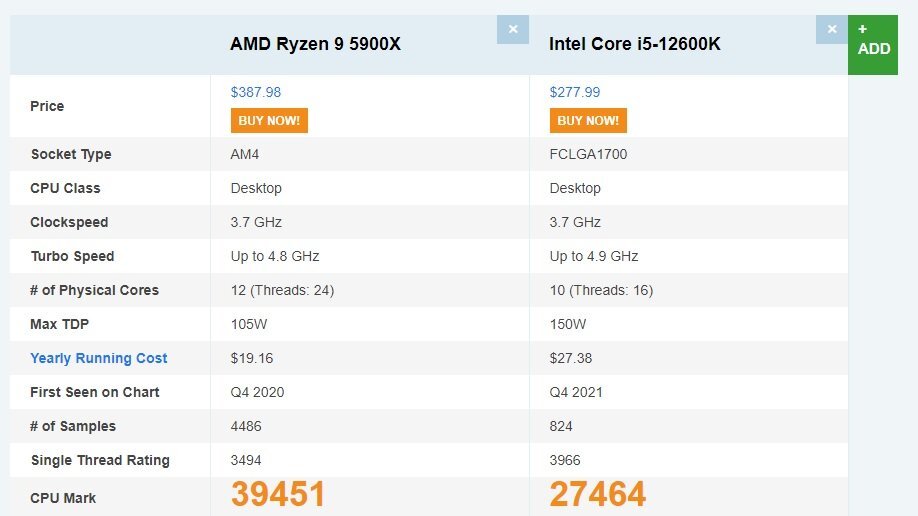Click the First Seen on Chart label
The image size is (918, 516).
[95, 392]
